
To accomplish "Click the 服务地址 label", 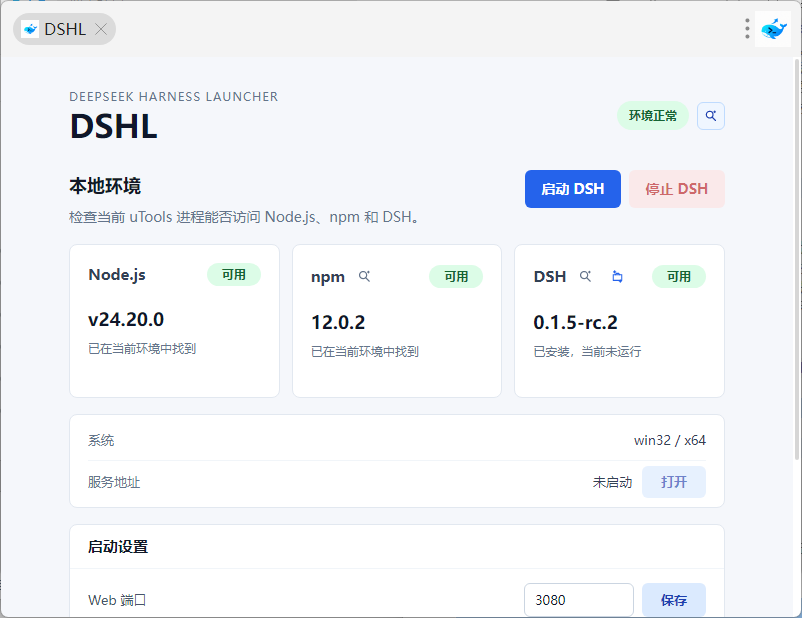I will [x=114, y=482].
